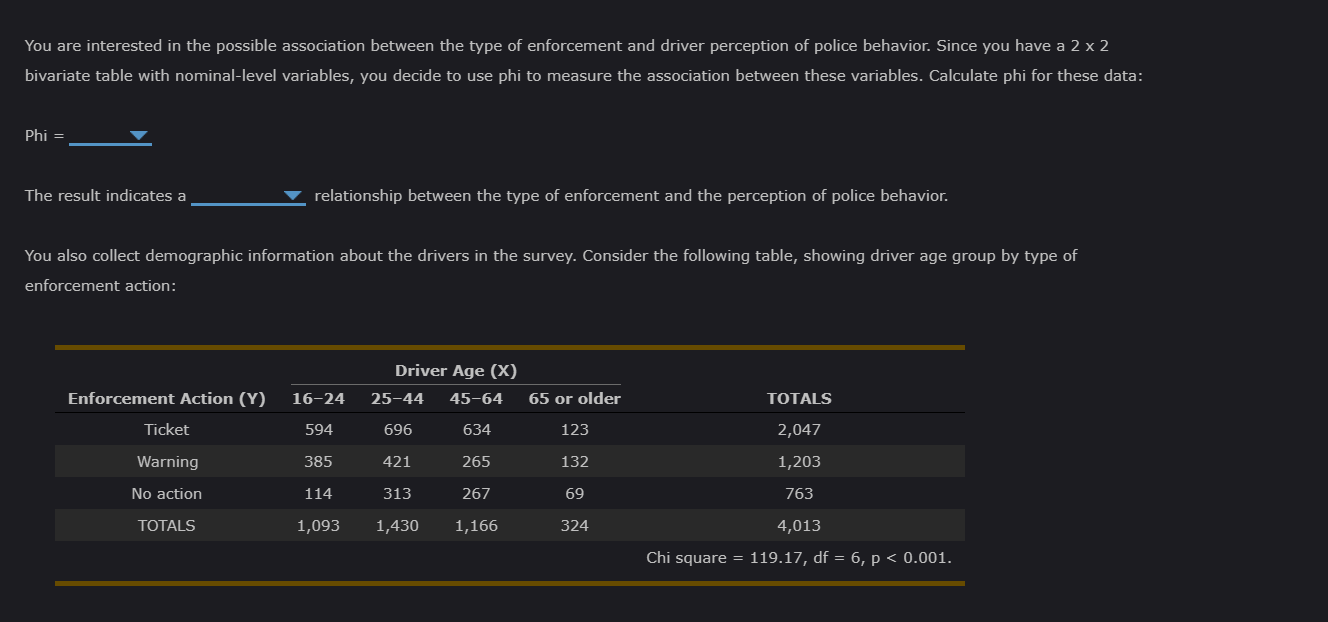Select the No action row label
1328x622 pixels.
coord(166,494)
